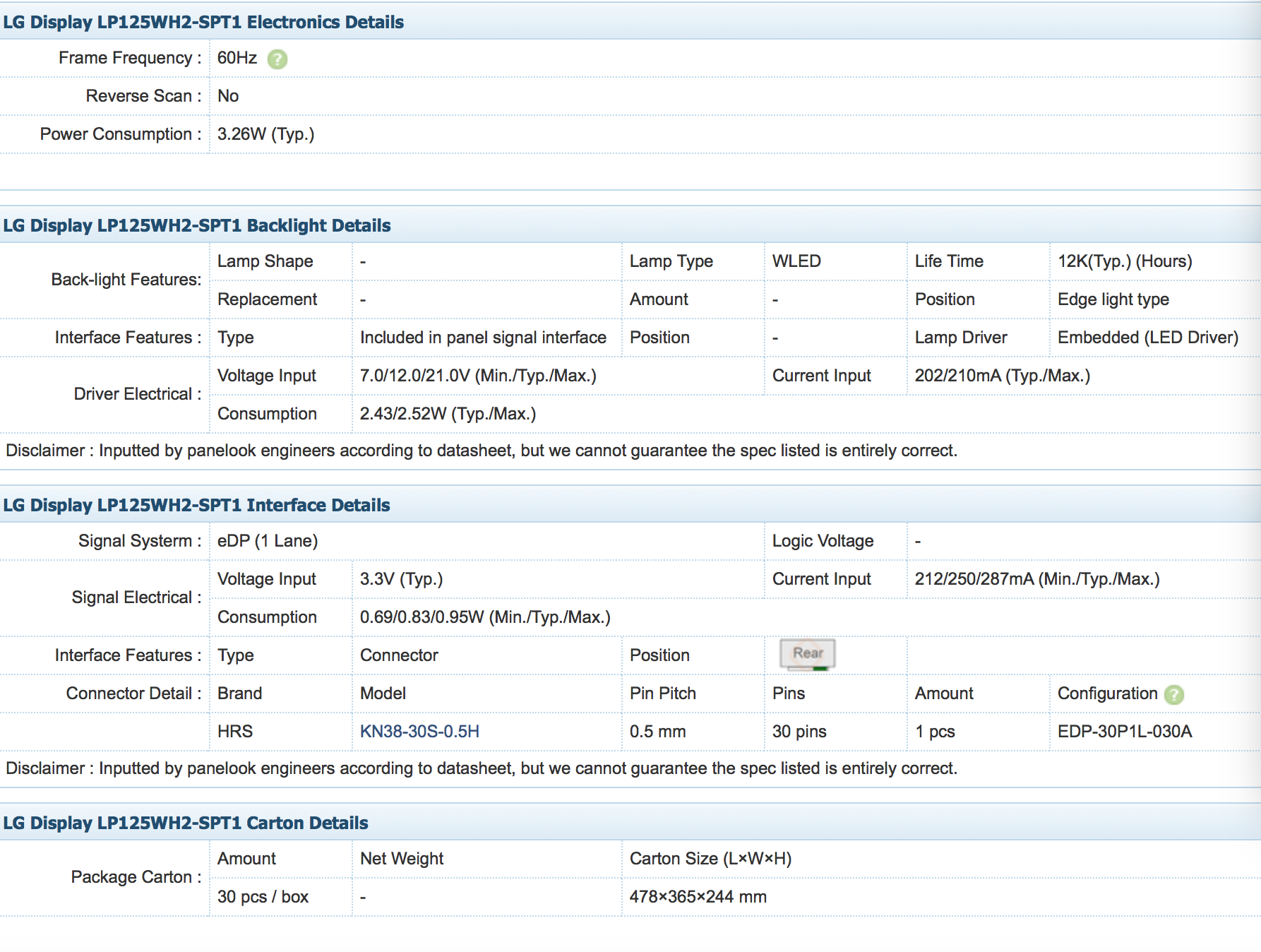Click the eDP (1 Lane) signal value
This screenshot has height=952, width=1261.
click(268, 541)
